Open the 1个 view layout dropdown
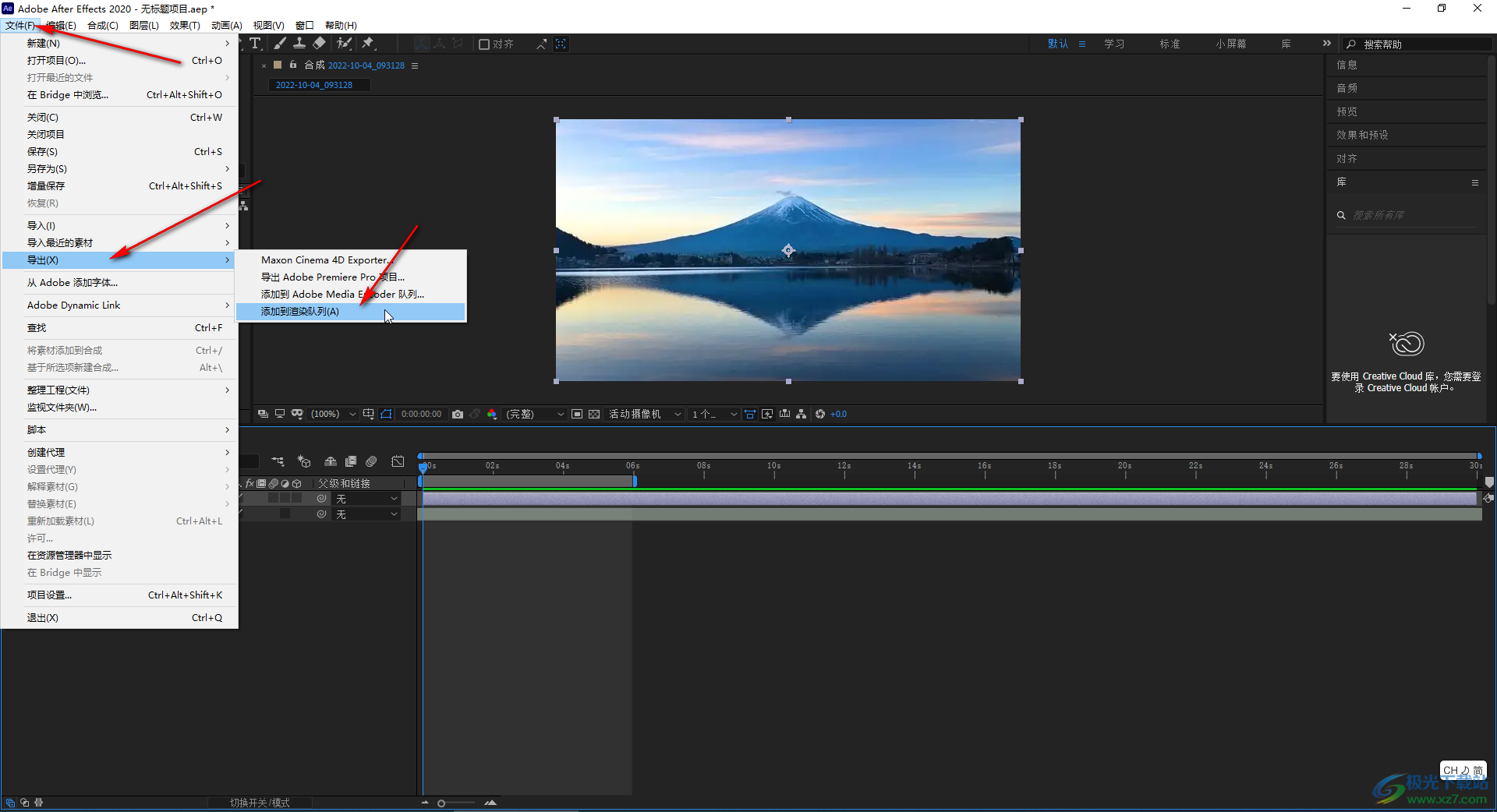This screenshot has width=1497, height=812. 714,414
